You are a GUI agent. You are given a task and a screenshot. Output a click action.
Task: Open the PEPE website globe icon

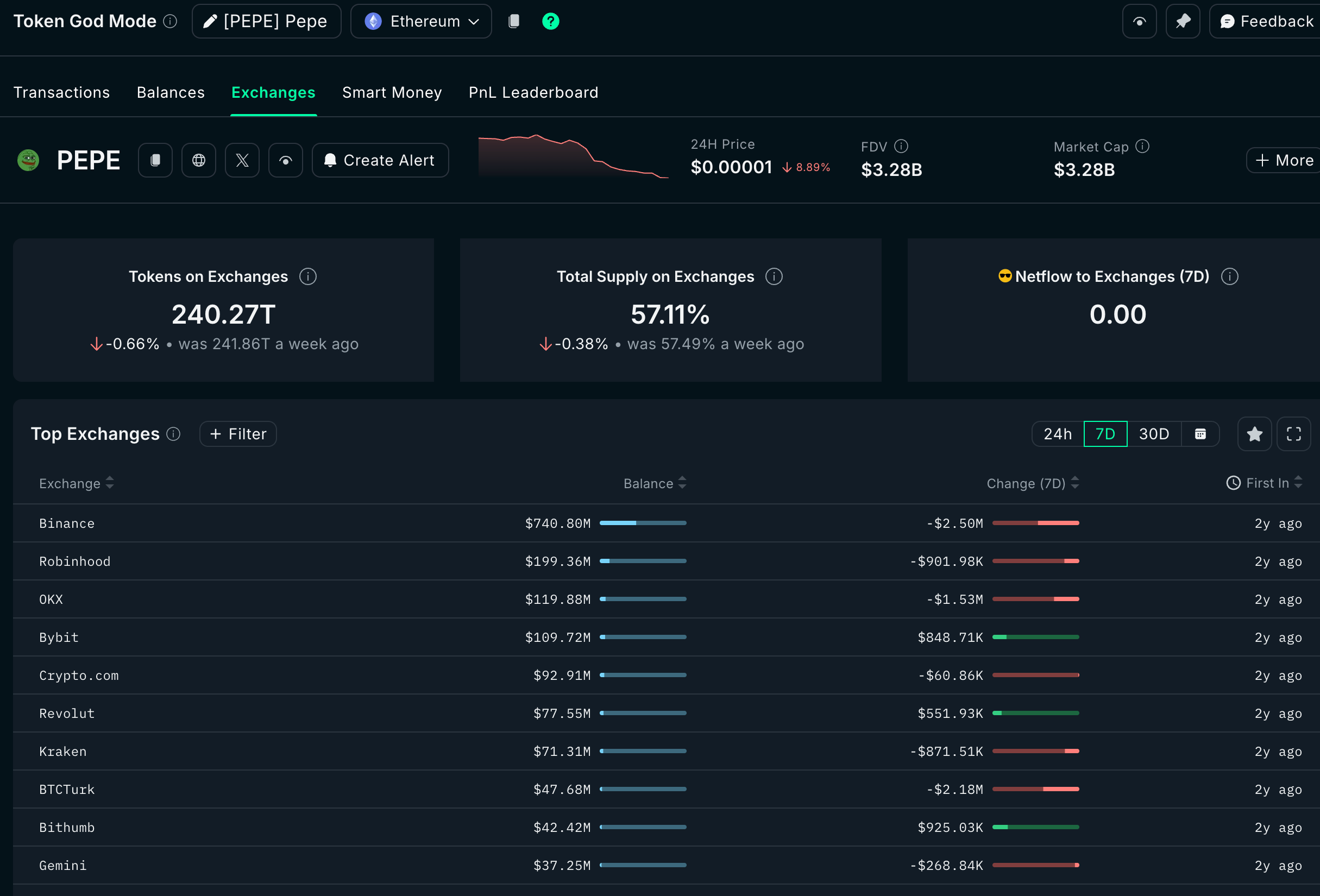[199, 160]
